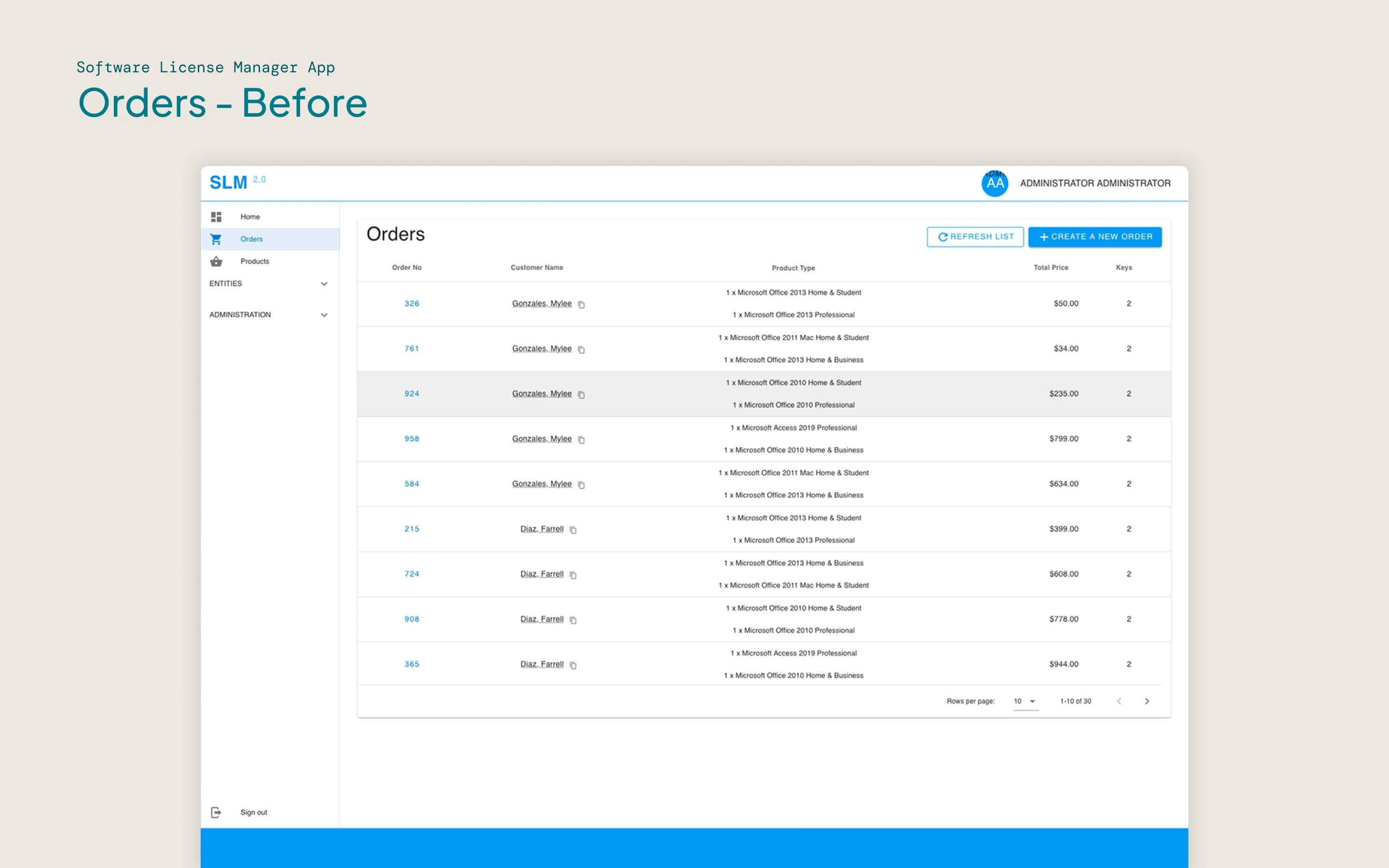Click the Product Type column header
Image resolution: width=1389 pixels, height=868 pixels.
pyautogui.click(x=793, y=268)
